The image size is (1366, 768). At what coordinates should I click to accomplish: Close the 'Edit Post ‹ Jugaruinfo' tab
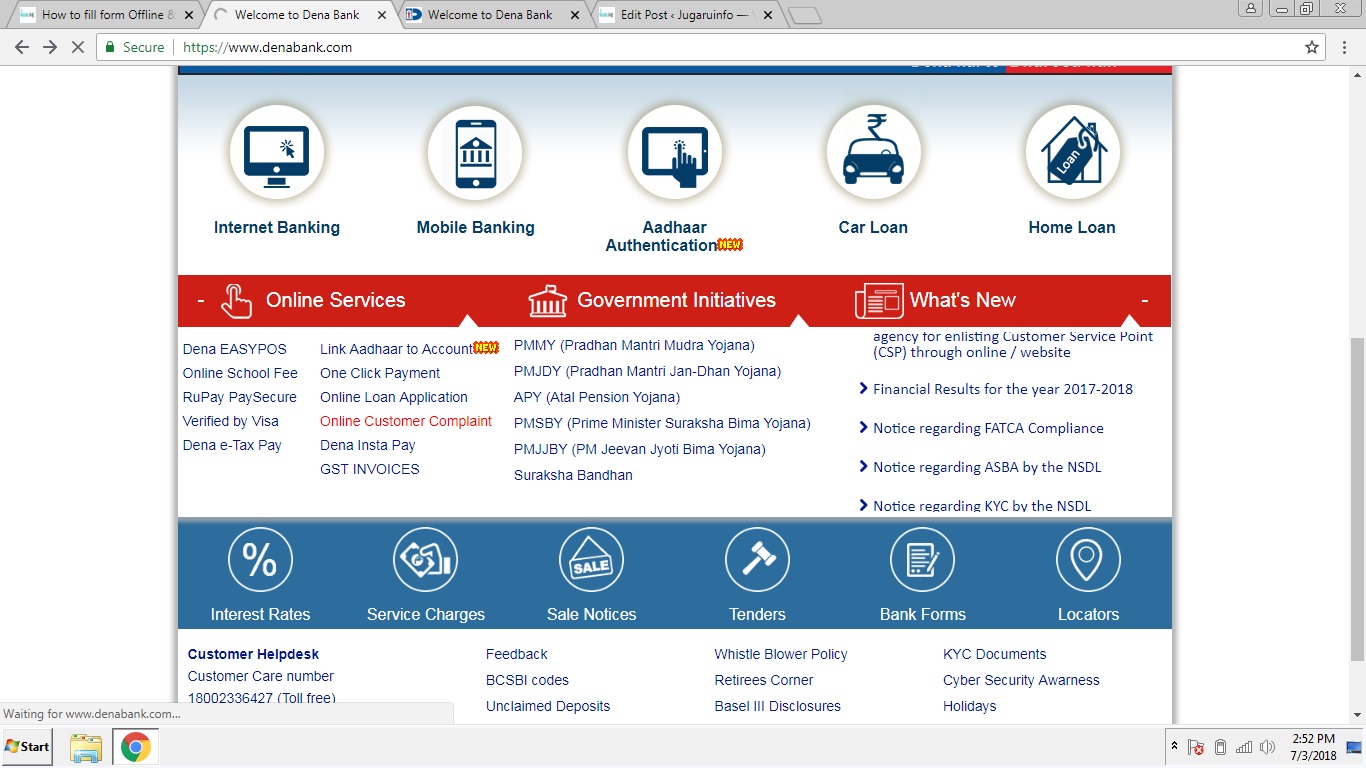pos(768,15)
